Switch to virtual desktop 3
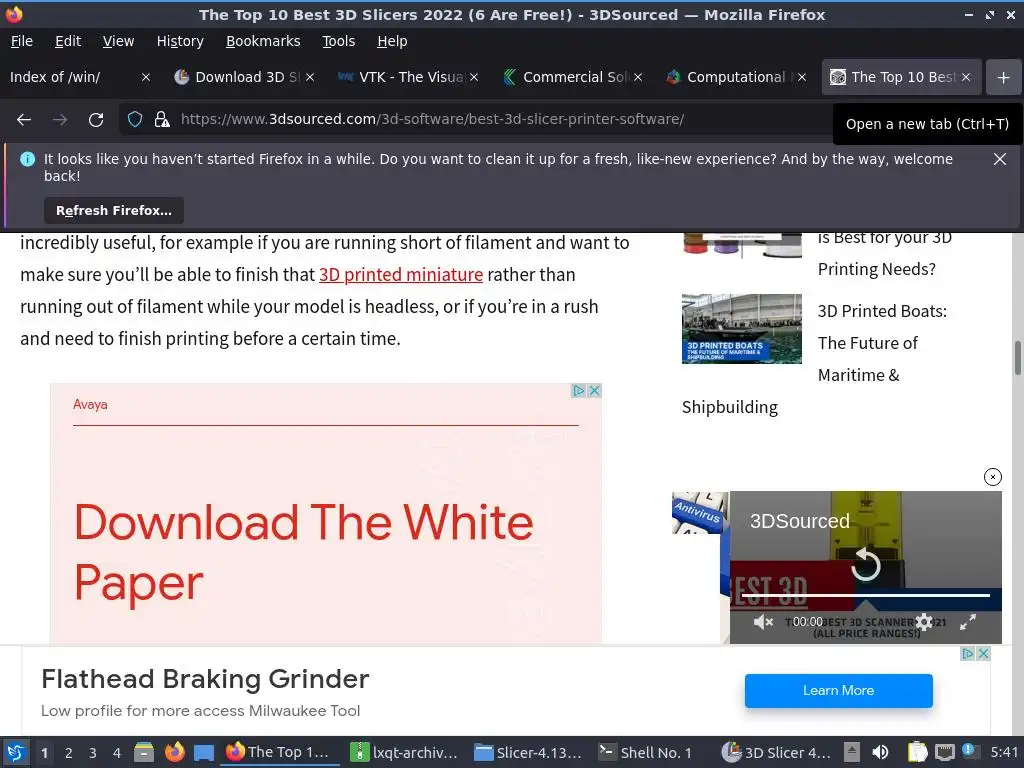This screenshot has height=768, width=1024. pos(93,753)
